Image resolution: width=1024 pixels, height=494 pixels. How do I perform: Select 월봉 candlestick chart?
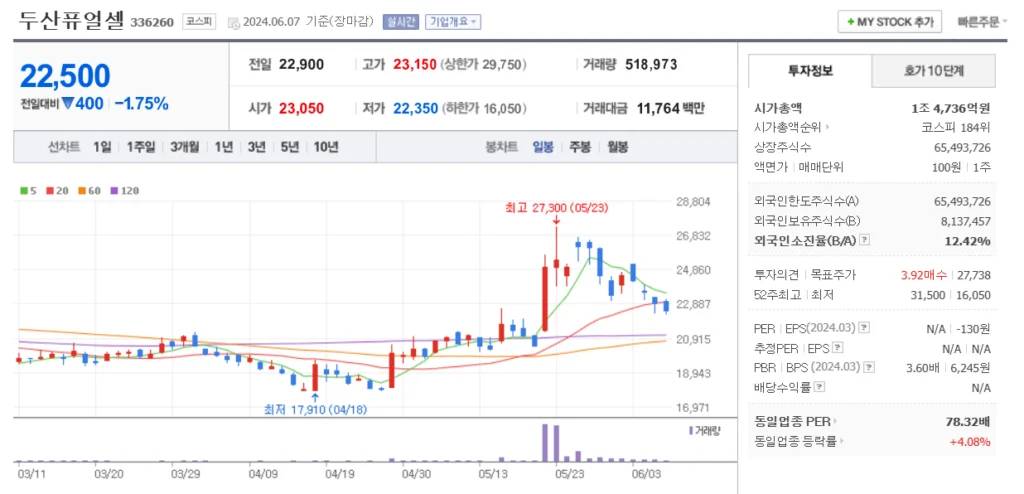pyautogui.click(x=617, y=147)
